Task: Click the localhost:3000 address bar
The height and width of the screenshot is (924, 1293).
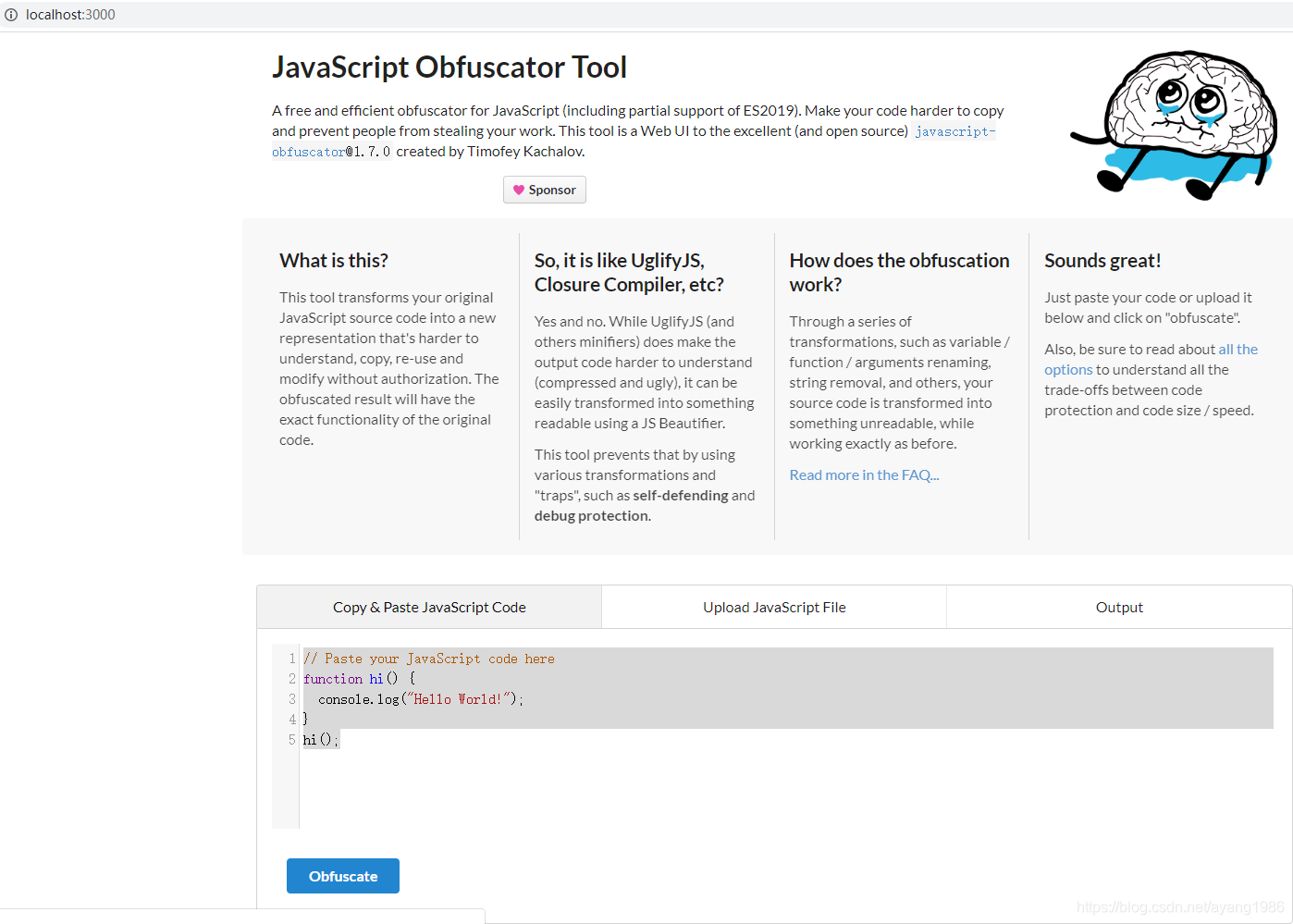Action: click(71, 14)
